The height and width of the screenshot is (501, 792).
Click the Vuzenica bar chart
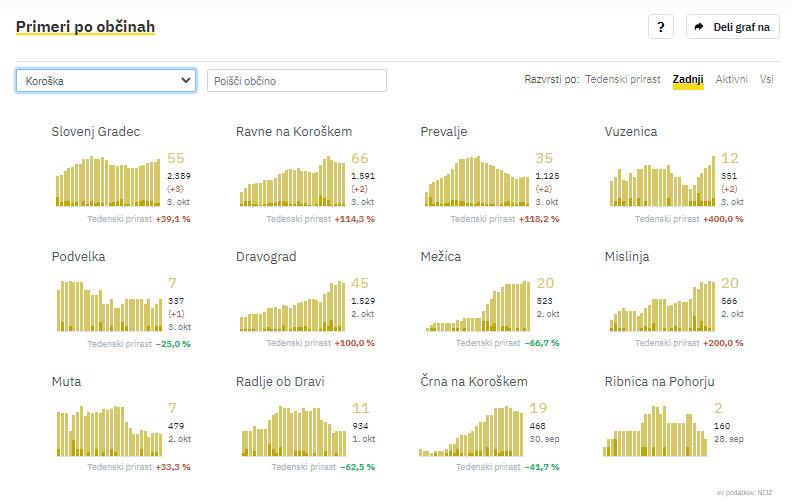click(x=661, y=181)
